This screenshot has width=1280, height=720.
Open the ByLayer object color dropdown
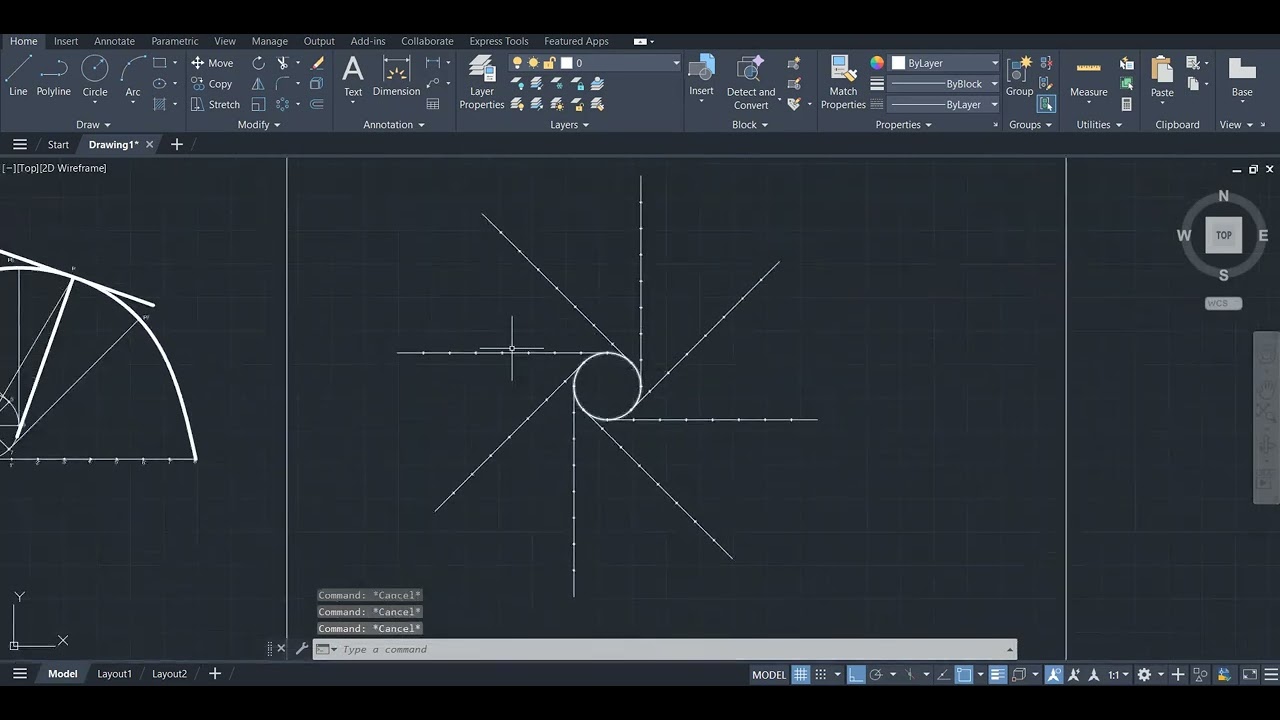(x=945, y=63)
